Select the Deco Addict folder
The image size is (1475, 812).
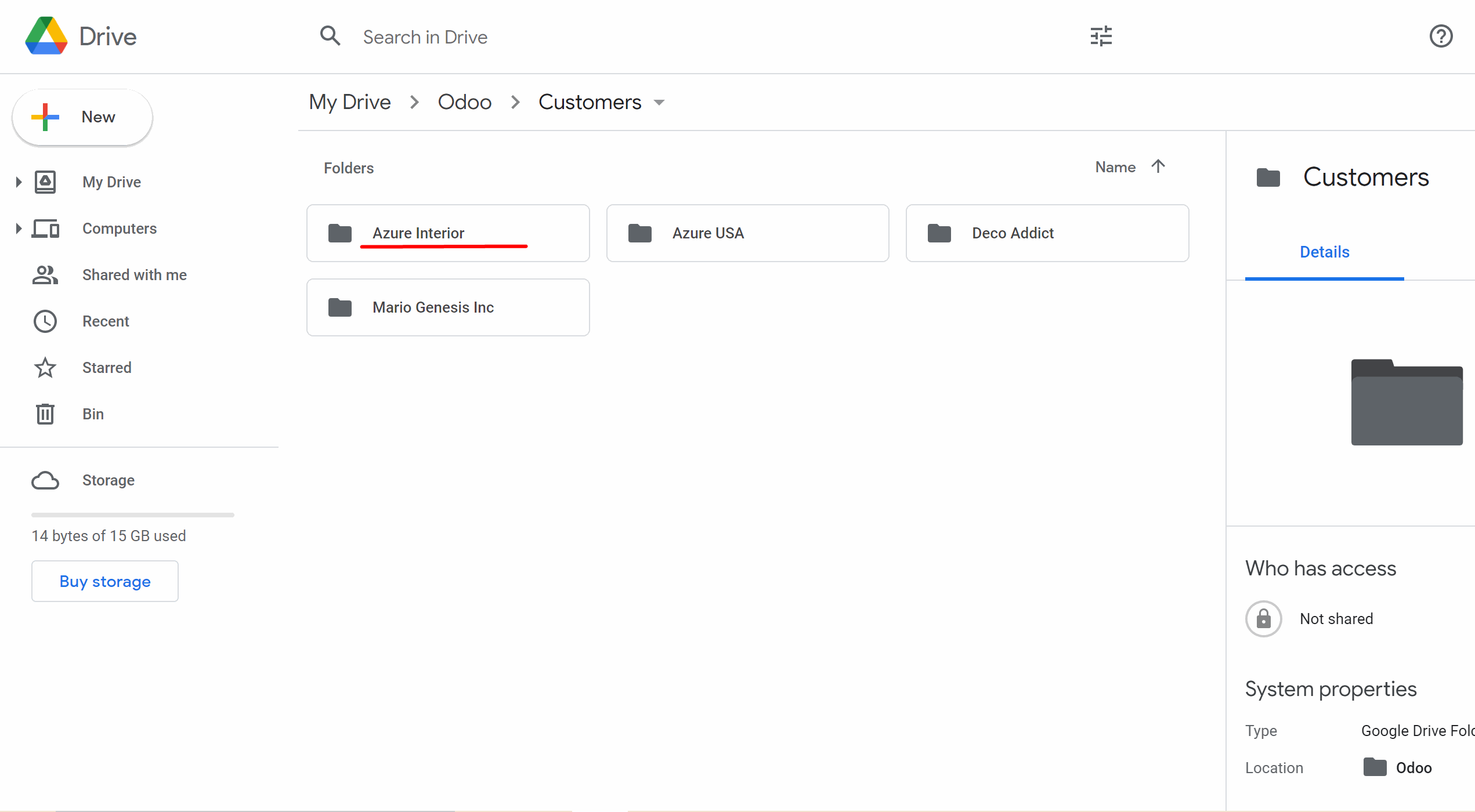[x=1047, y=233]
